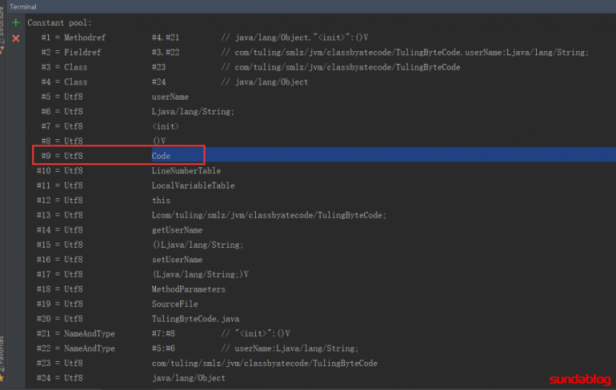Image resolution: width=616 pixels, height=390 pixels.
Task: Click SourceFile entry at #19
Action: [175, 304]
